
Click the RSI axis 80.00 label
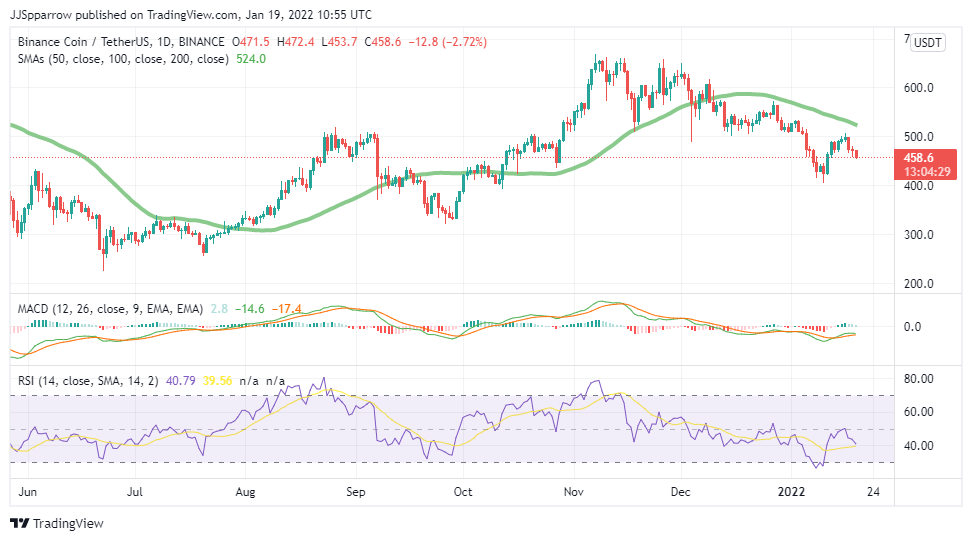pos(919,379)
